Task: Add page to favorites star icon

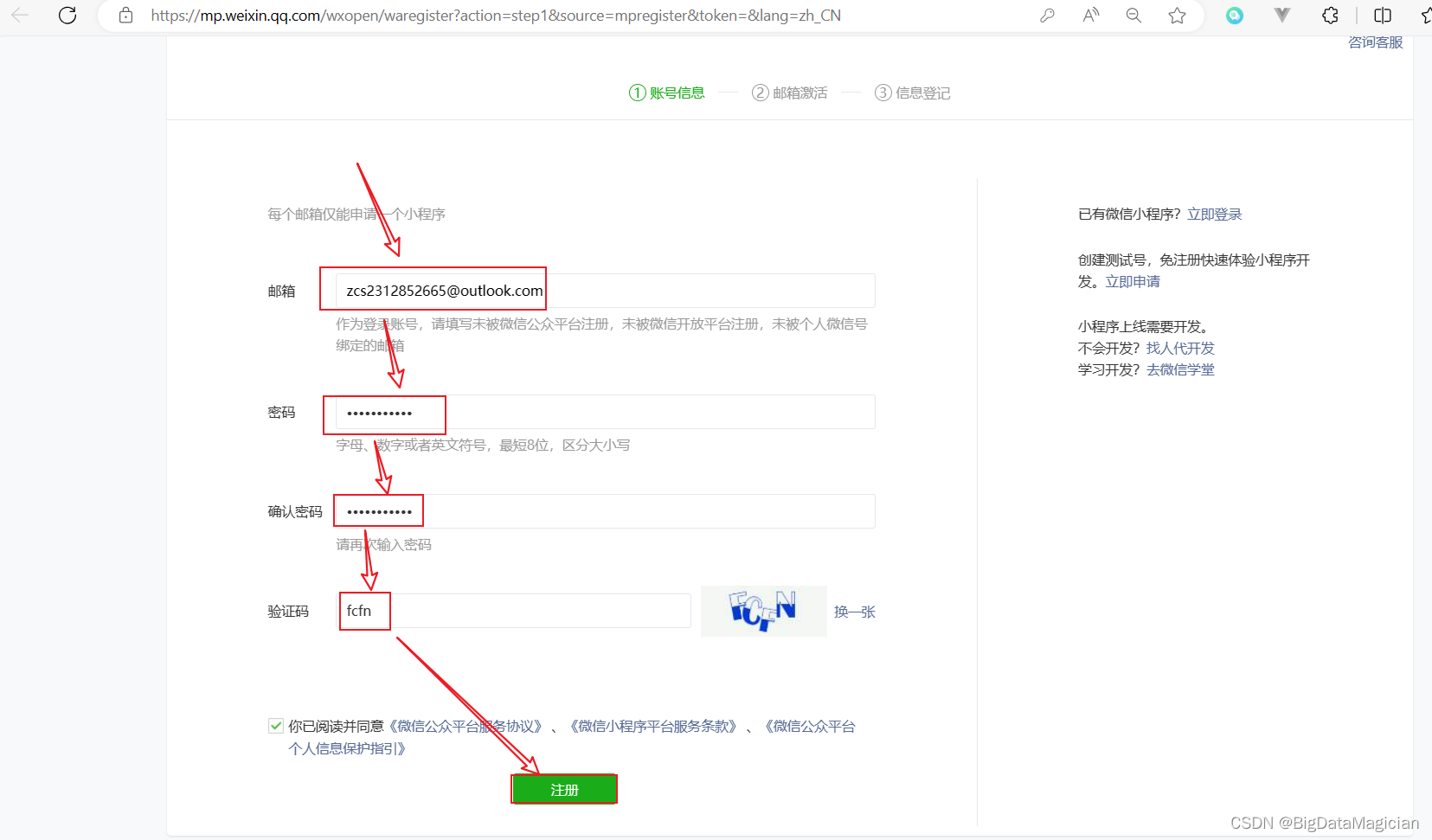Action: click(1177, 15)
